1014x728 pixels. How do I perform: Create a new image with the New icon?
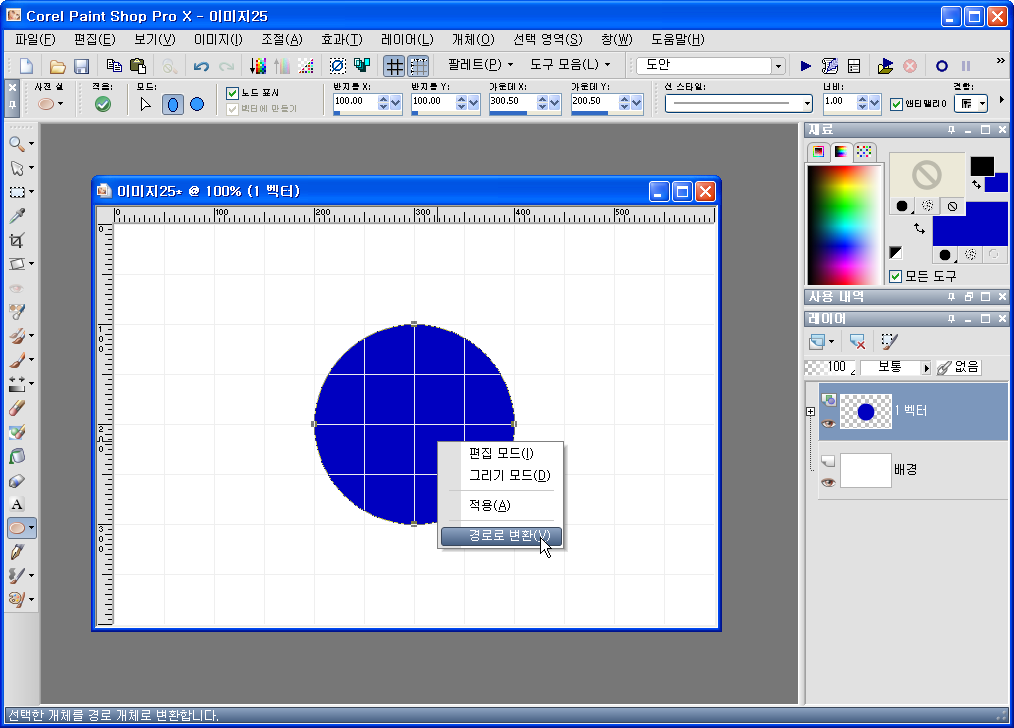point(27,66)
